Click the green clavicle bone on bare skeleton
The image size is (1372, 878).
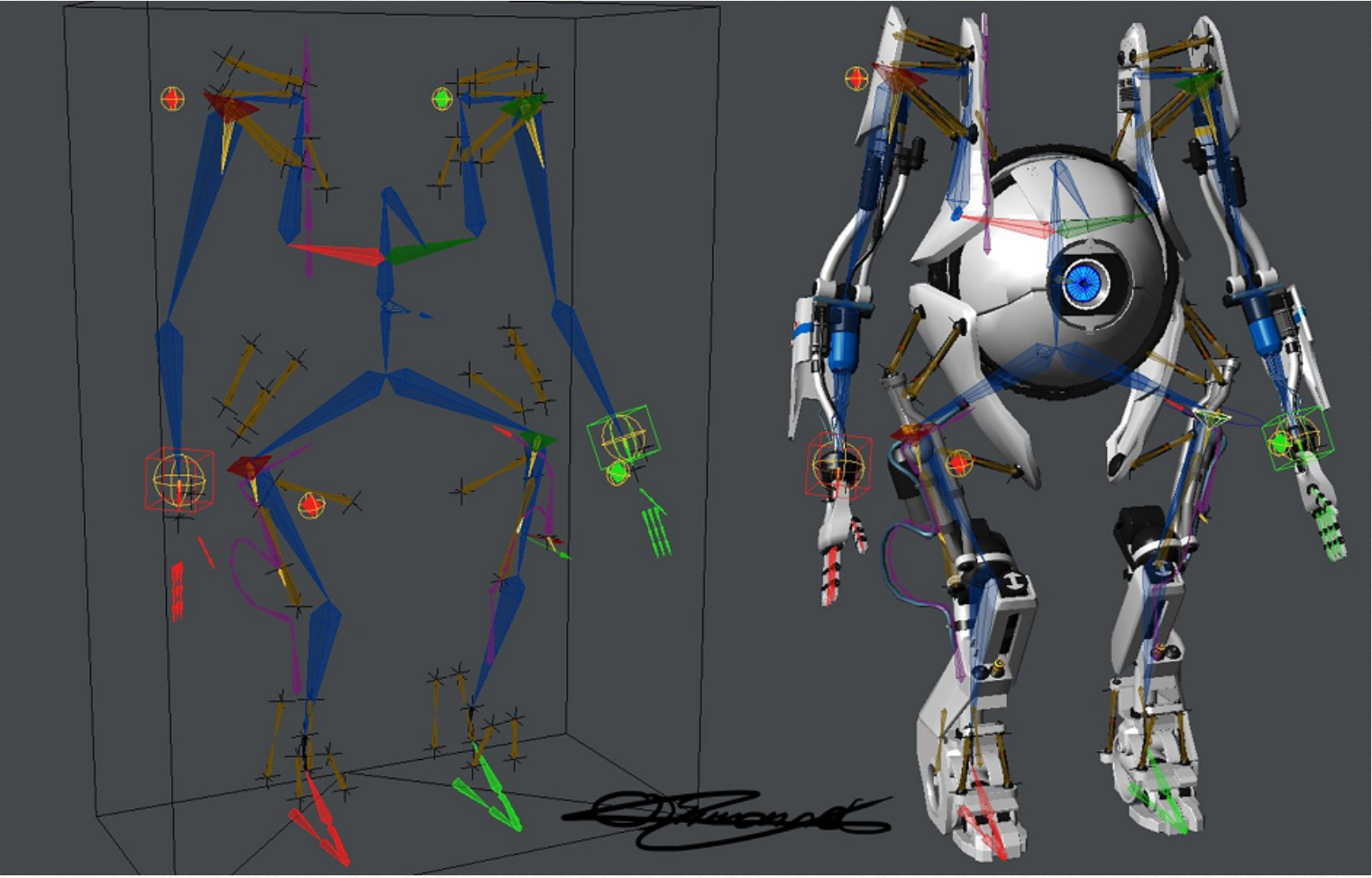point(431,249)
